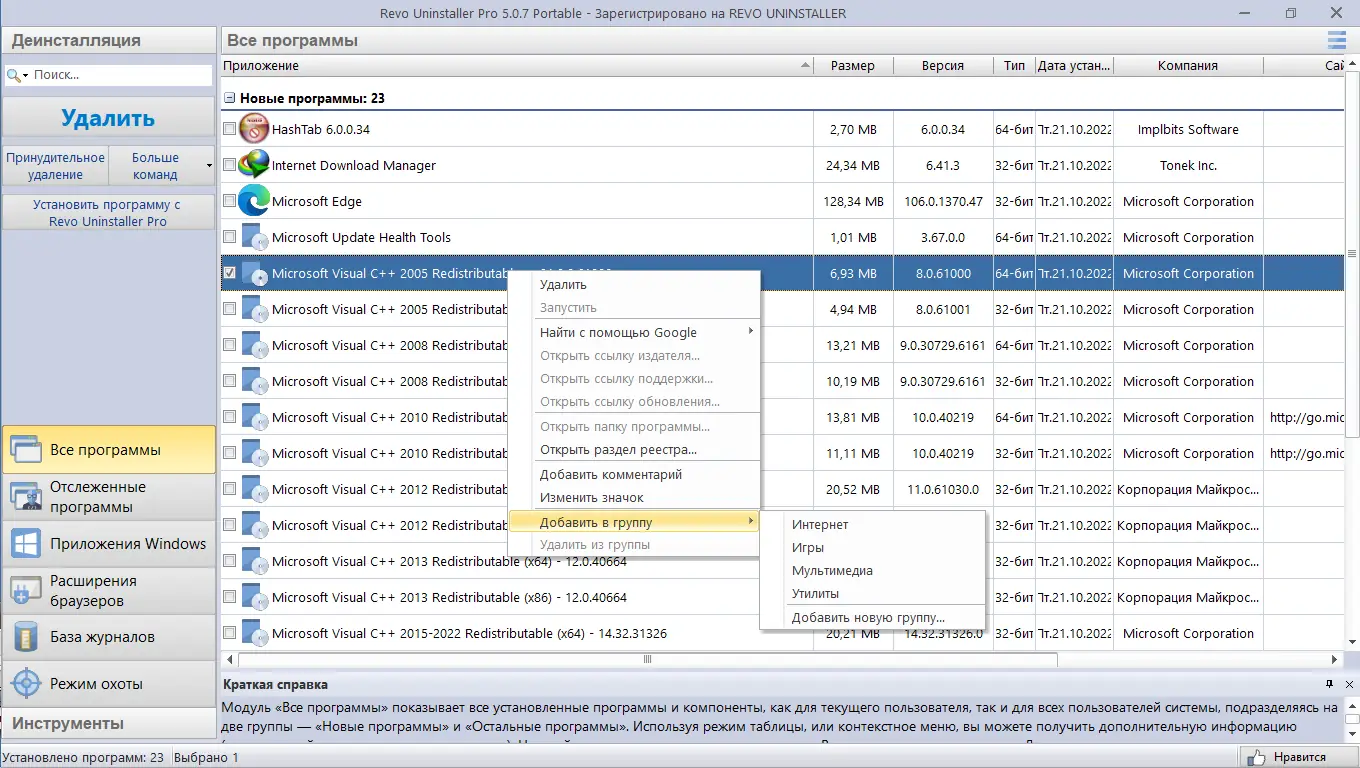Tick the Internet Download Manager checkbox

(230, 165)
